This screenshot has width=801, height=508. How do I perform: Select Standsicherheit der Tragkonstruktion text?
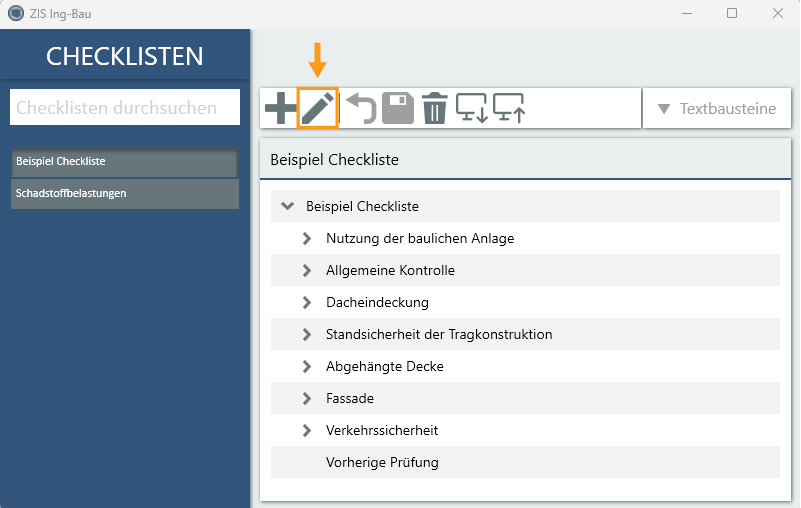(439, 334)
